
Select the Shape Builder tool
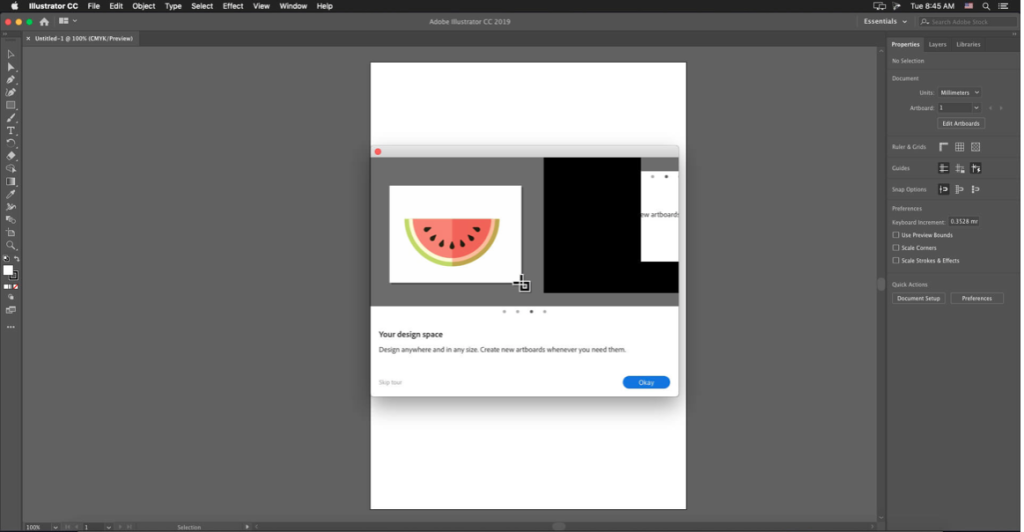(10, 168)
